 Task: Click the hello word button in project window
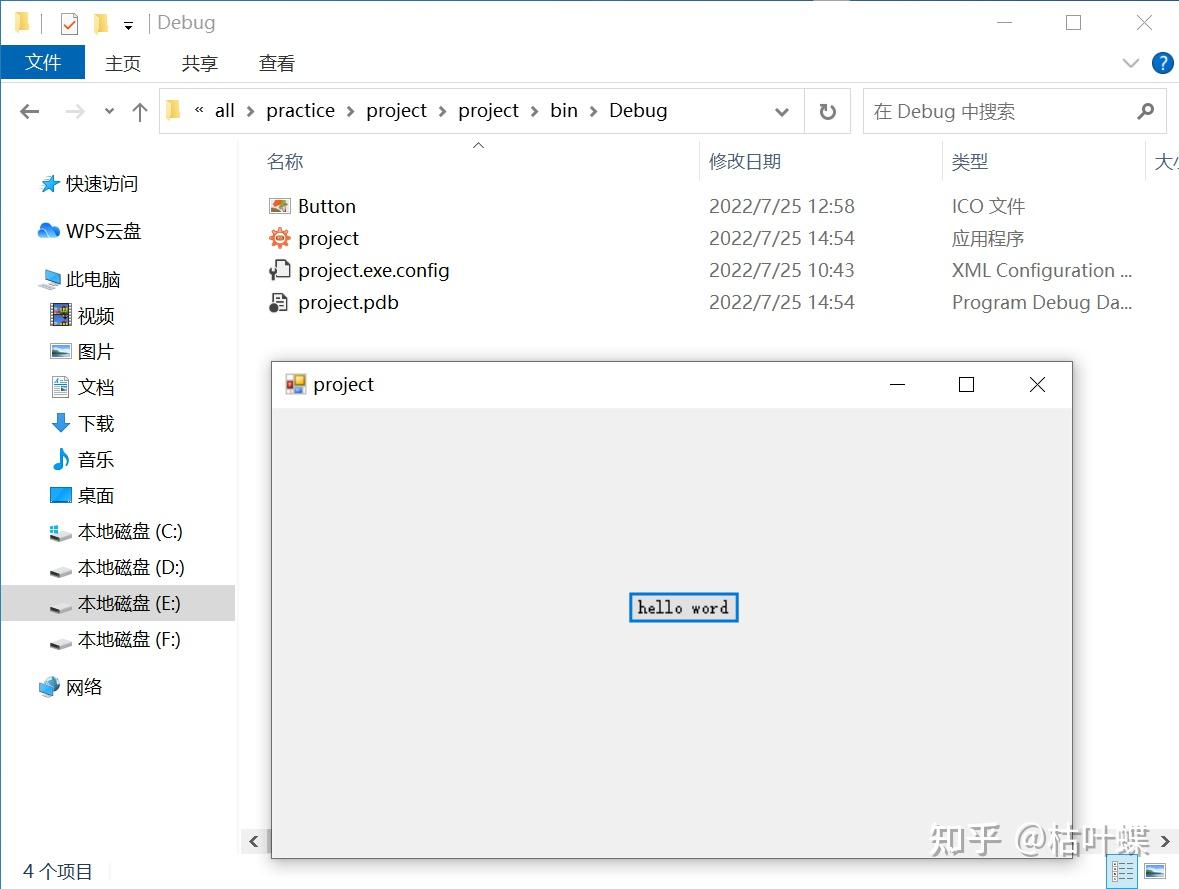pos(684,607)
